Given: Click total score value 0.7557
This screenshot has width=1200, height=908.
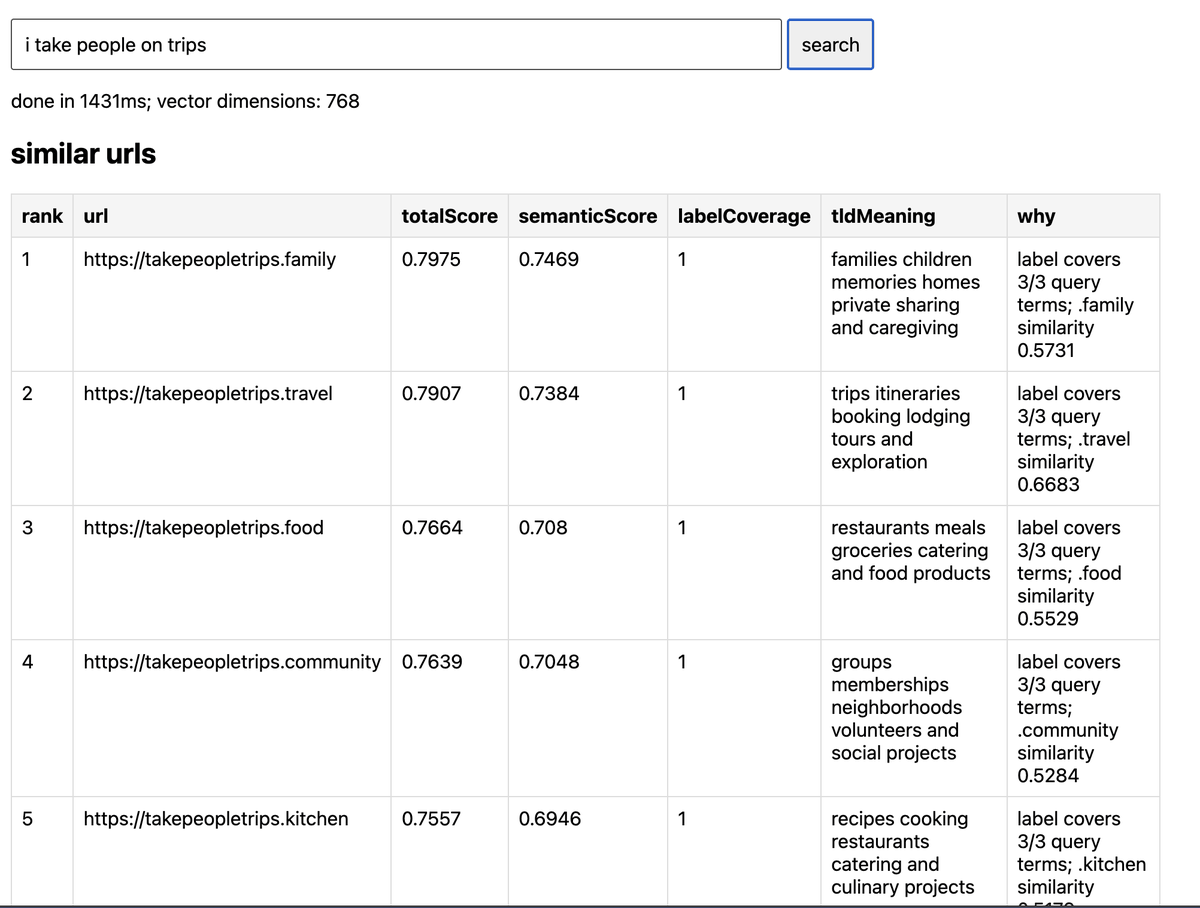Looking at the screenshot, I should click(x=431, y=819).
